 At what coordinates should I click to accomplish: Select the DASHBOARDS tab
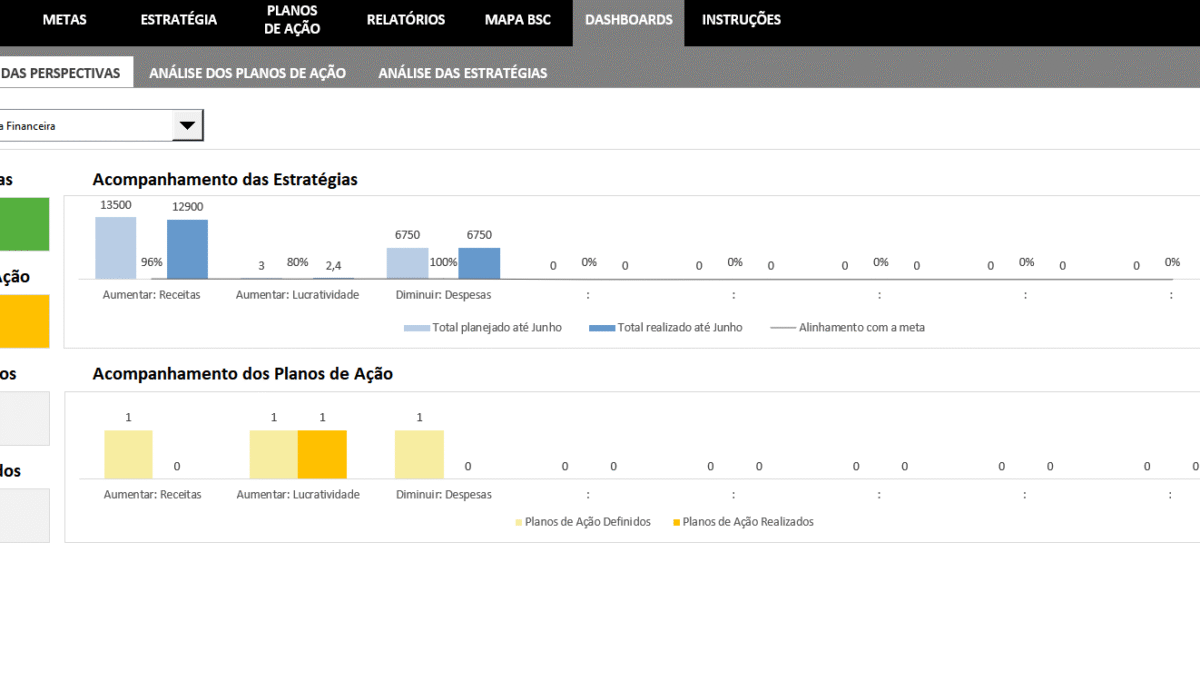628,20
